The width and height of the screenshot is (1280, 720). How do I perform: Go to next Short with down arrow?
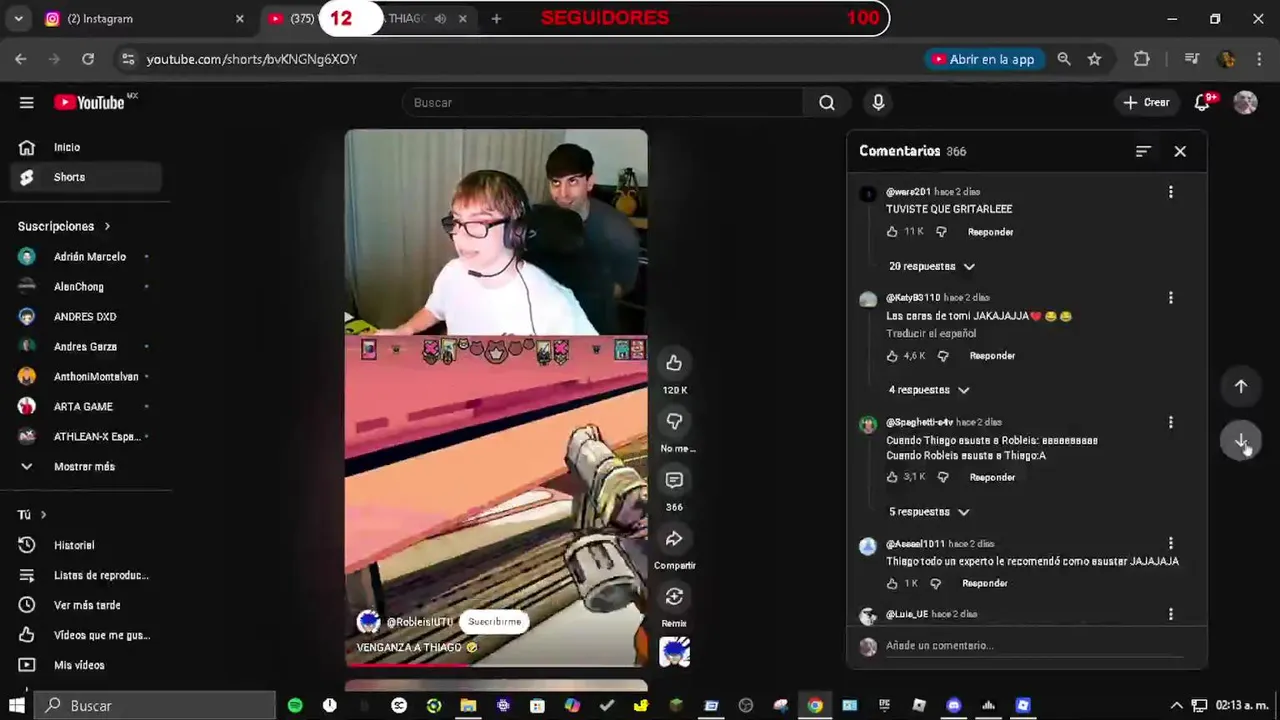(x=1240, y=441)
